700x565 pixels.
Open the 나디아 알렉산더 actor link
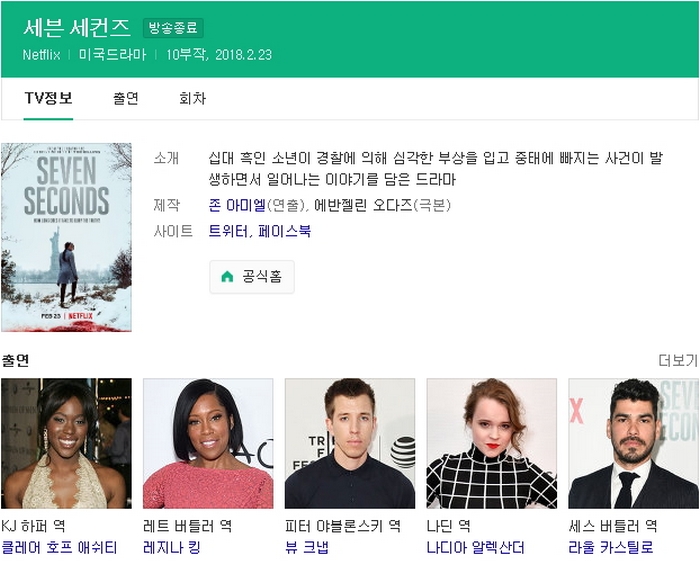pyautogui.click(x=475, y=547)
